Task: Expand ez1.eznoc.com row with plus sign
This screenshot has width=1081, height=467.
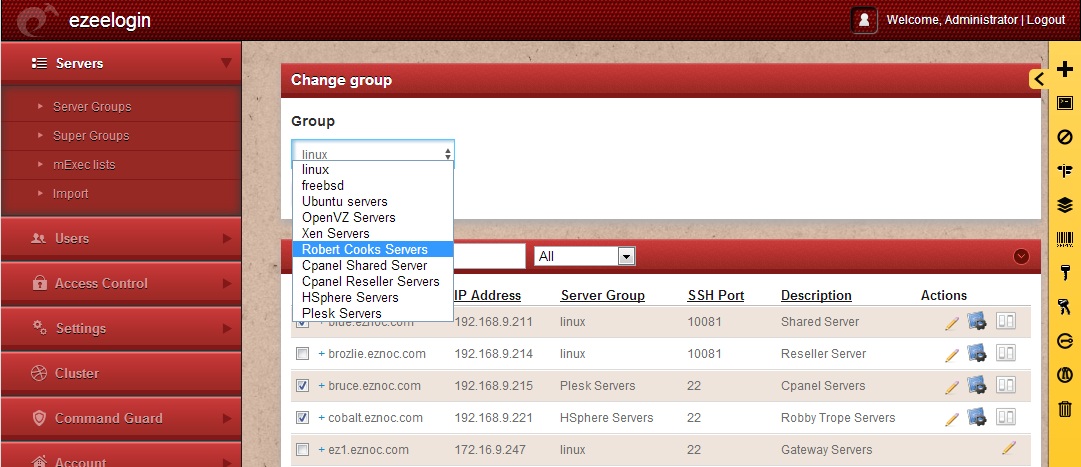Action: coord(321,450)
